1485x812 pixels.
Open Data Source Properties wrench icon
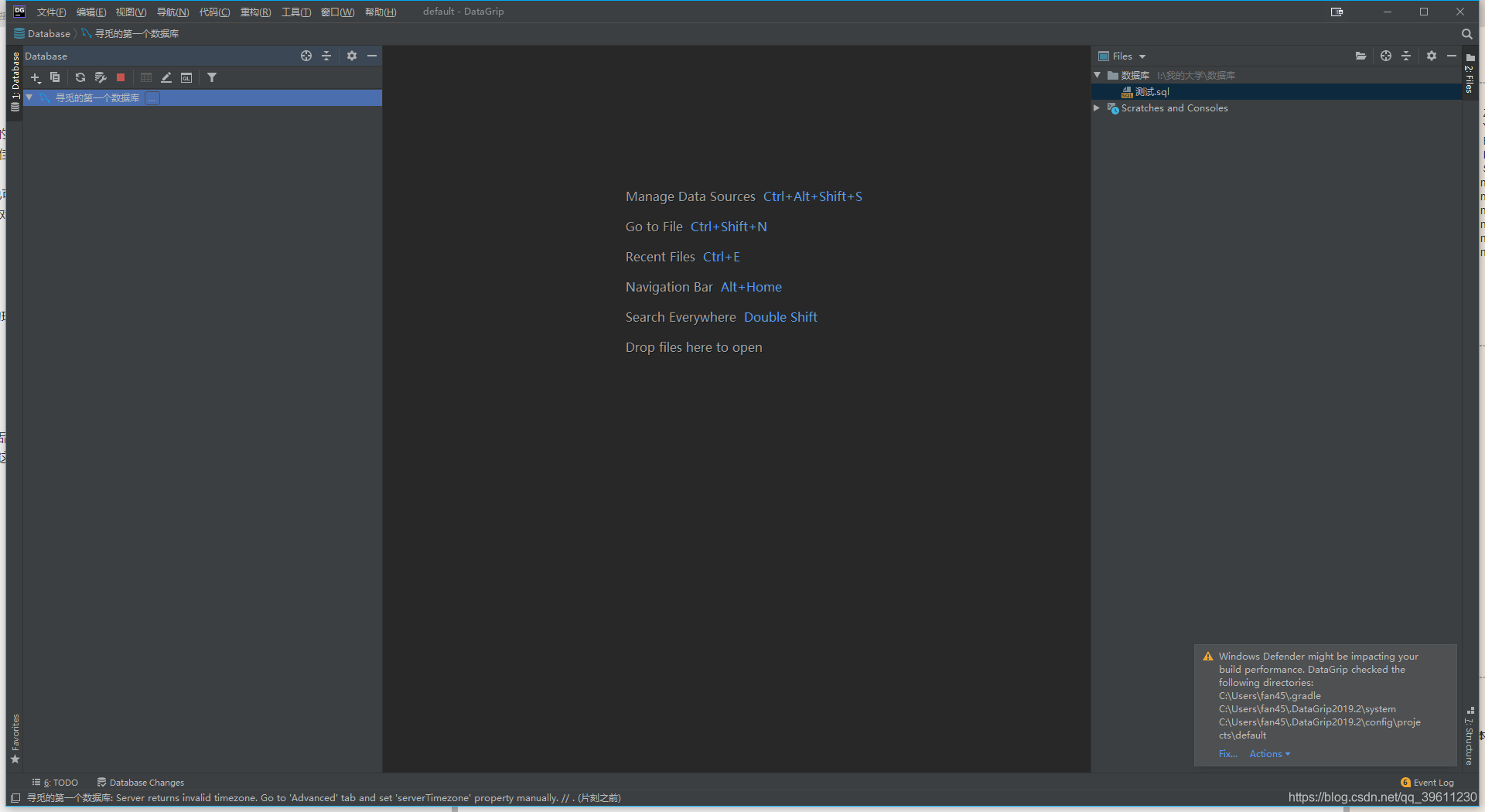[x=101, y=77]
